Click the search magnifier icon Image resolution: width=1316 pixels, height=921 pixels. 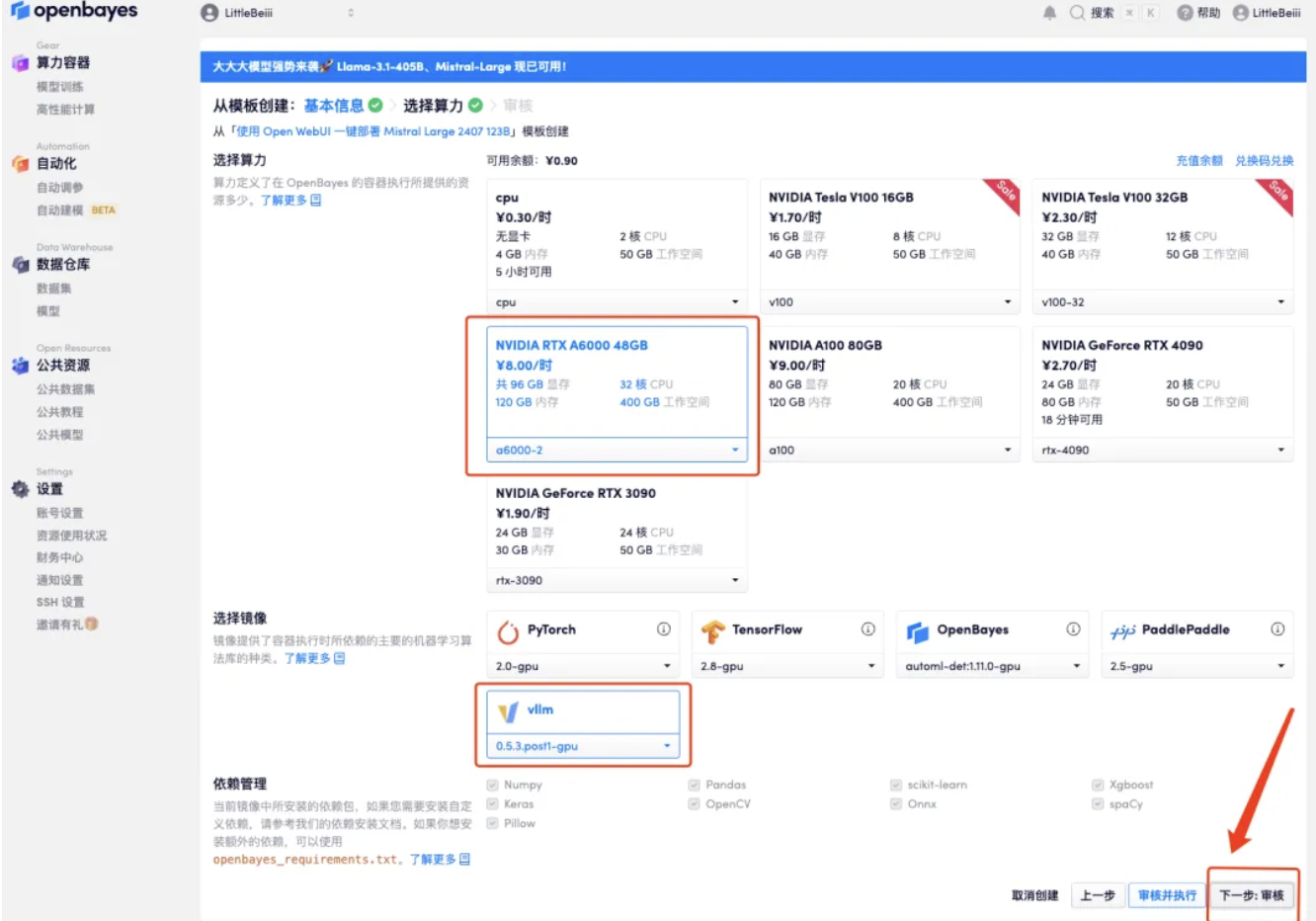click(x=1077, y=13)
